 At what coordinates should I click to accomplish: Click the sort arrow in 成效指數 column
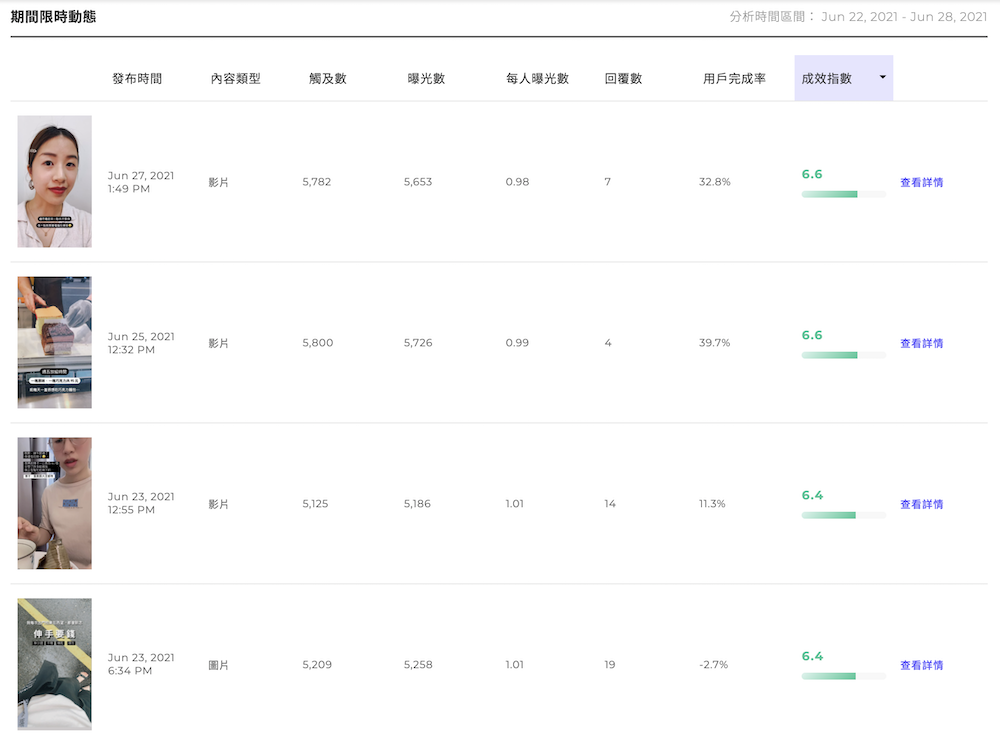[882, 78]
